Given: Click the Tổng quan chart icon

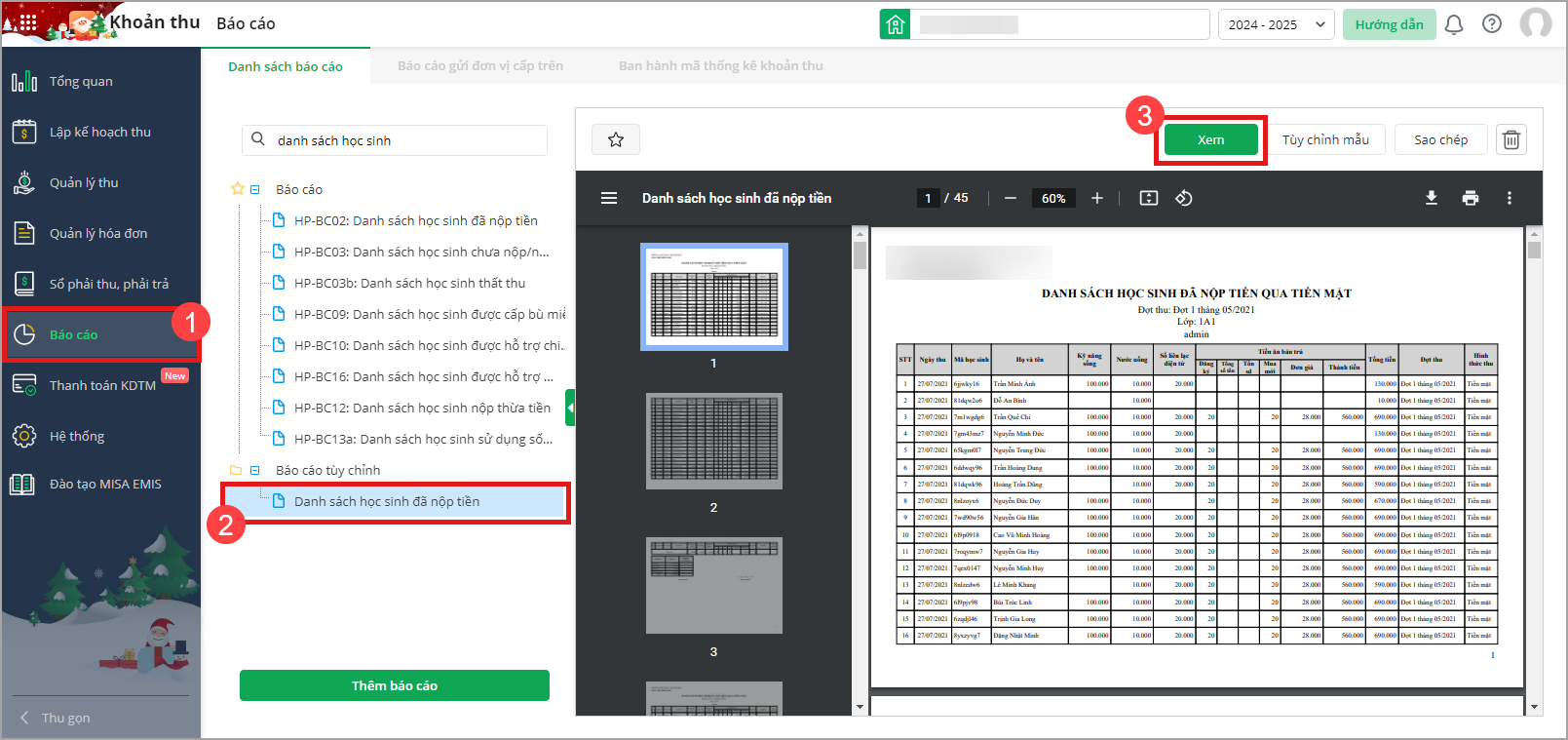Looking at the screenshot, I should click(24, 81).
